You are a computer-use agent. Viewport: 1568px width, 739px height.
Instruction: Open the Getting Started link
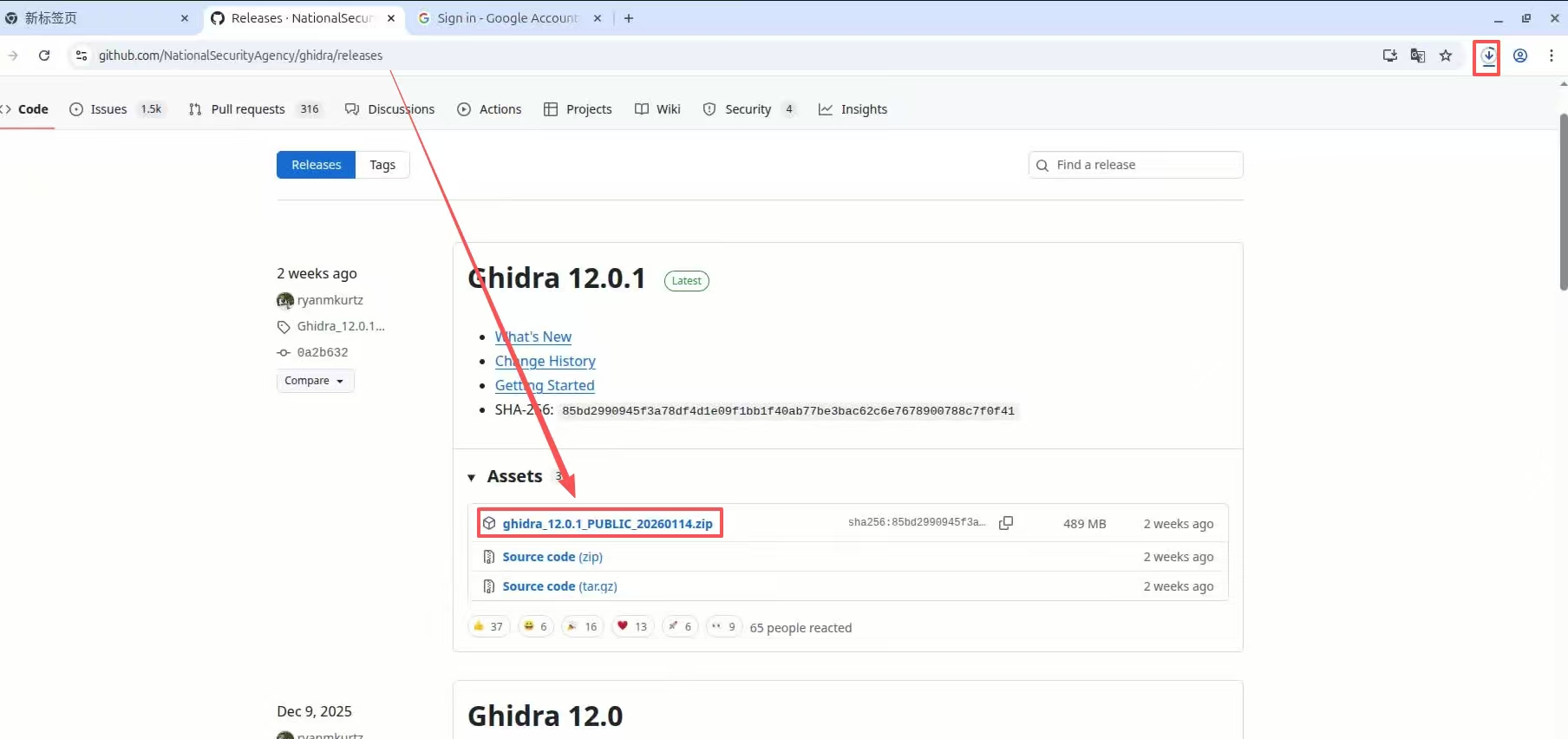point(545,385)
